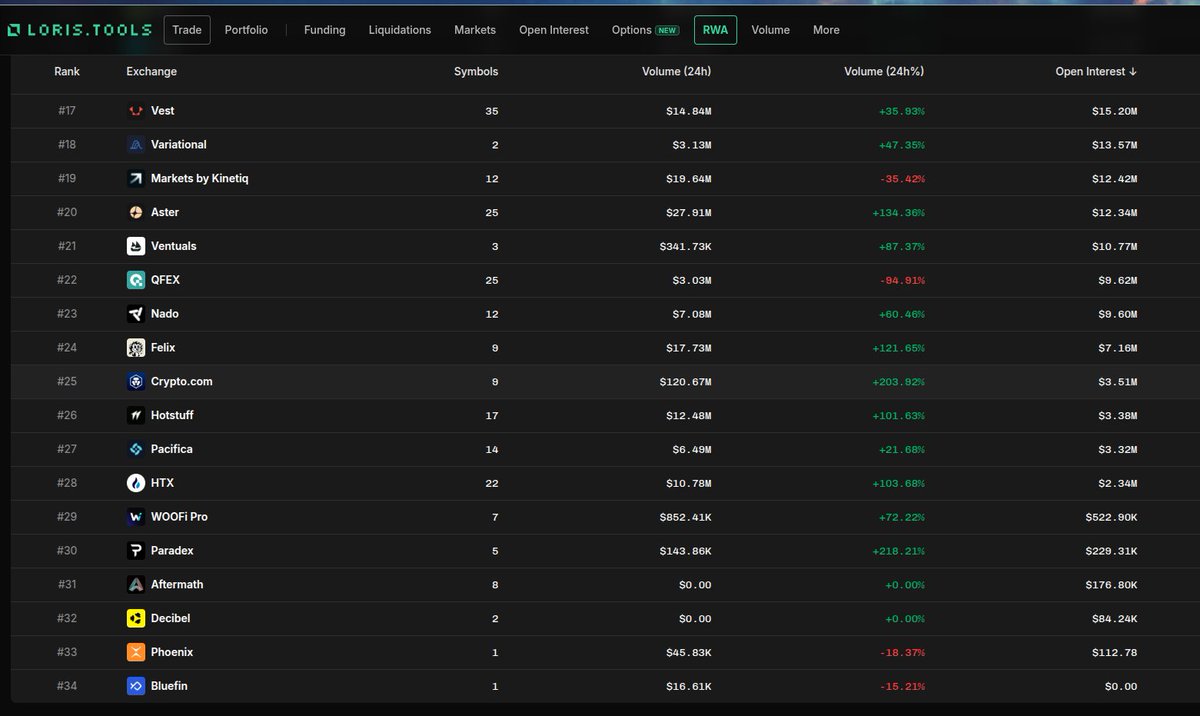This screenshot has height=716, width=1200.
Task: Click the Crypto.com exchange icon
Action: tap(136, 382)
